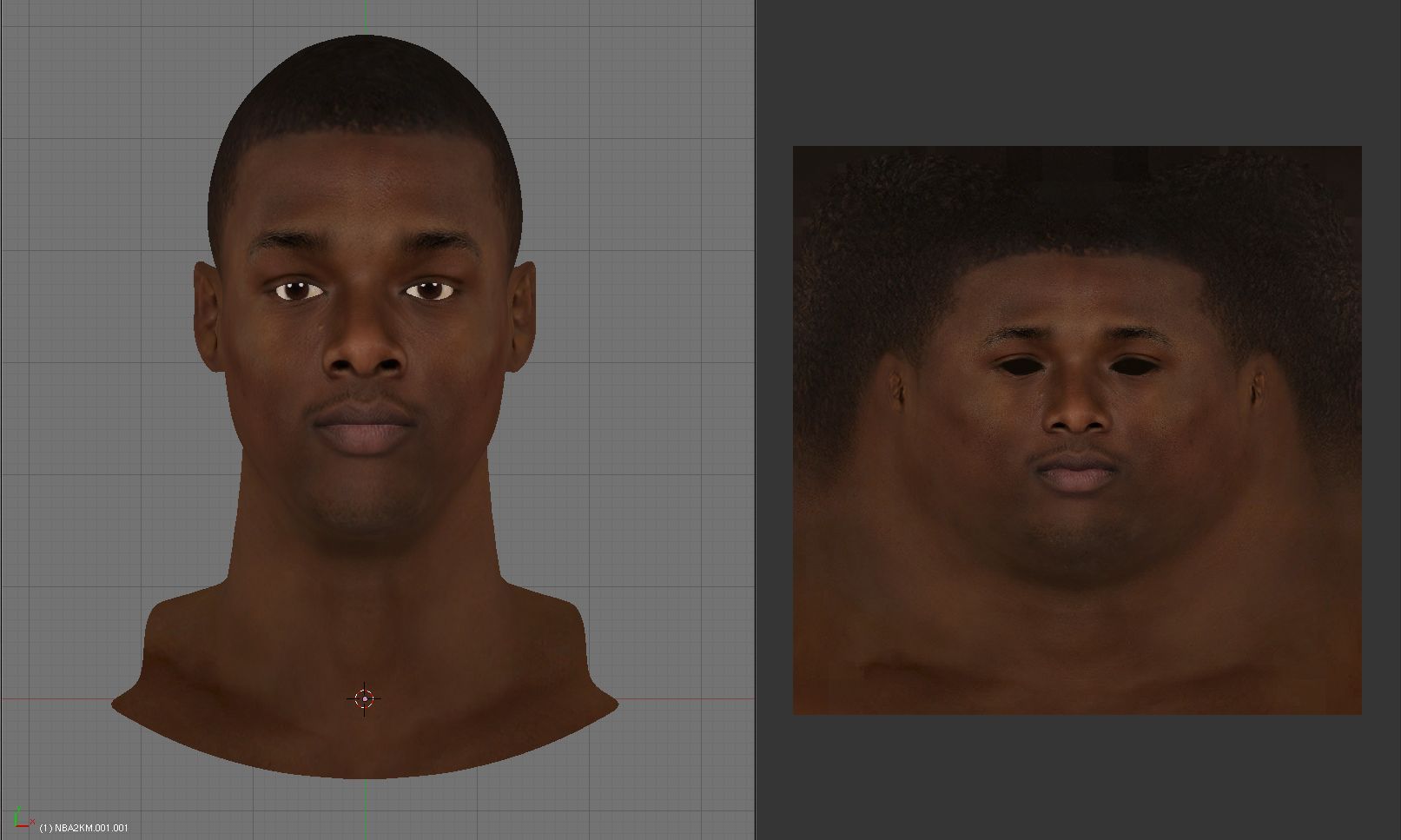Click the texture's left black eye socket
The width and height of the screenshot is (1401, 840).
(x=1023, y=365)
